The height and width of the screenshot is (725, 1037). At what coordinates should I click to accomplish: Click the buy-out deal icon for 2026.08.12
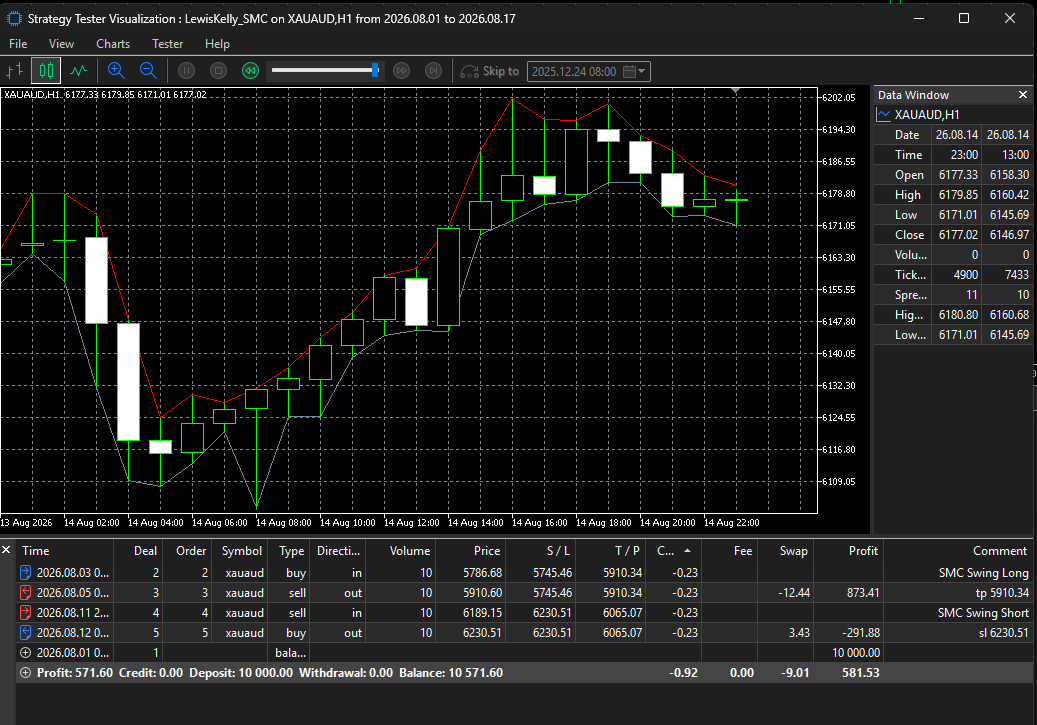point(26,632)
